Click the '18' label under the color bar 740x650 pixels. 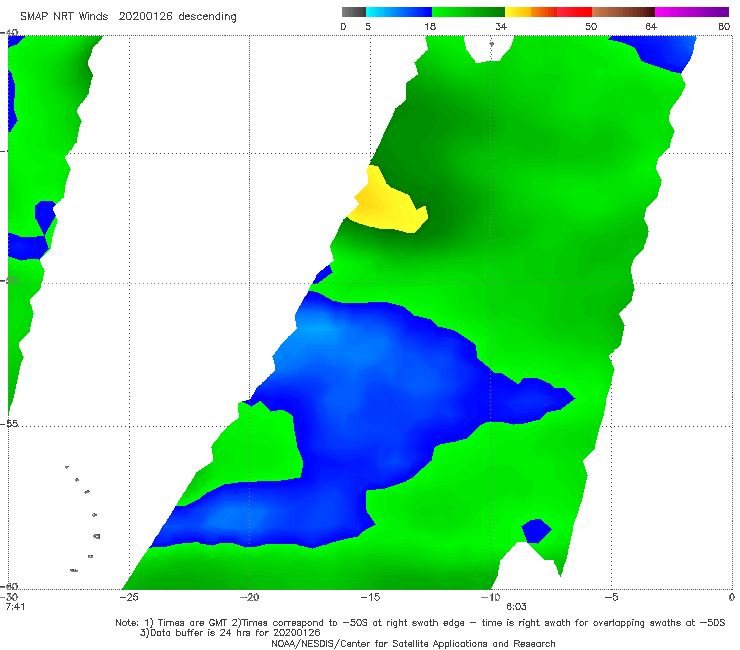click(430, 26)
